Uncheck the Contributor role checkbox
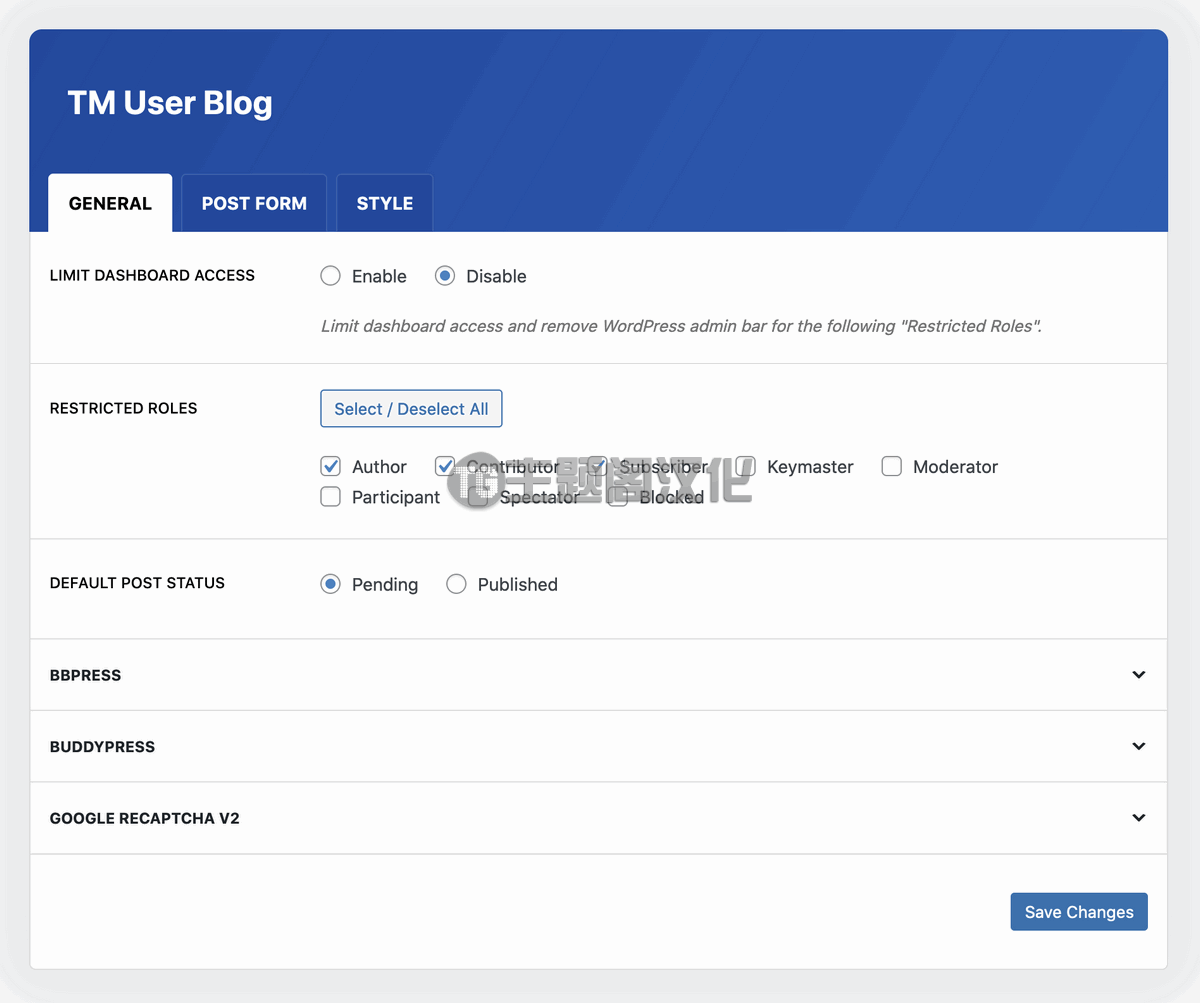Image resolution: width=1200 pixels, height=1003 pixels. [x=445, y=466]
